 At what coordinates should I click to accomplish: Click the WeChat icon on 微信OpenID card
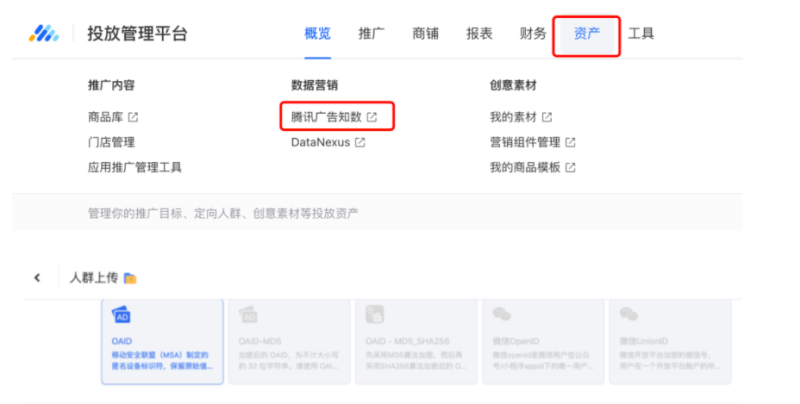click(x=502, y=314)
